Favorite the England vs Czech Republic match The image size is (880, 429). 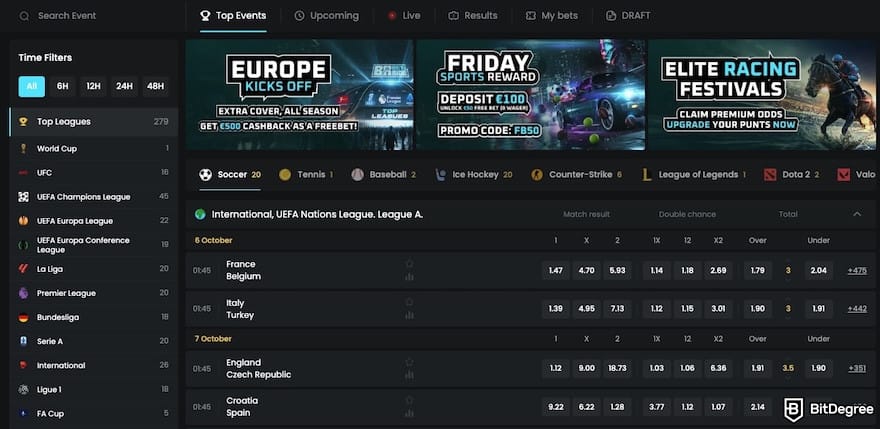pos(409,362)
